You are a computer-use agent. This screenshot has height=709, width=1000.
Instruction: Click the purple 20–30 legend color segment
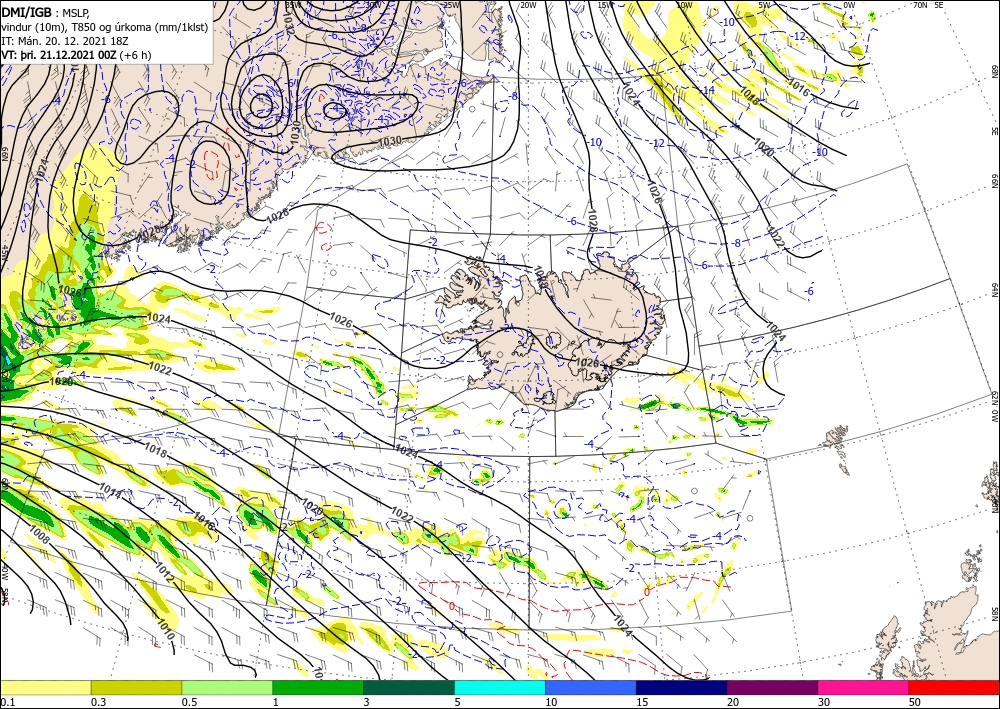[772, 687]
